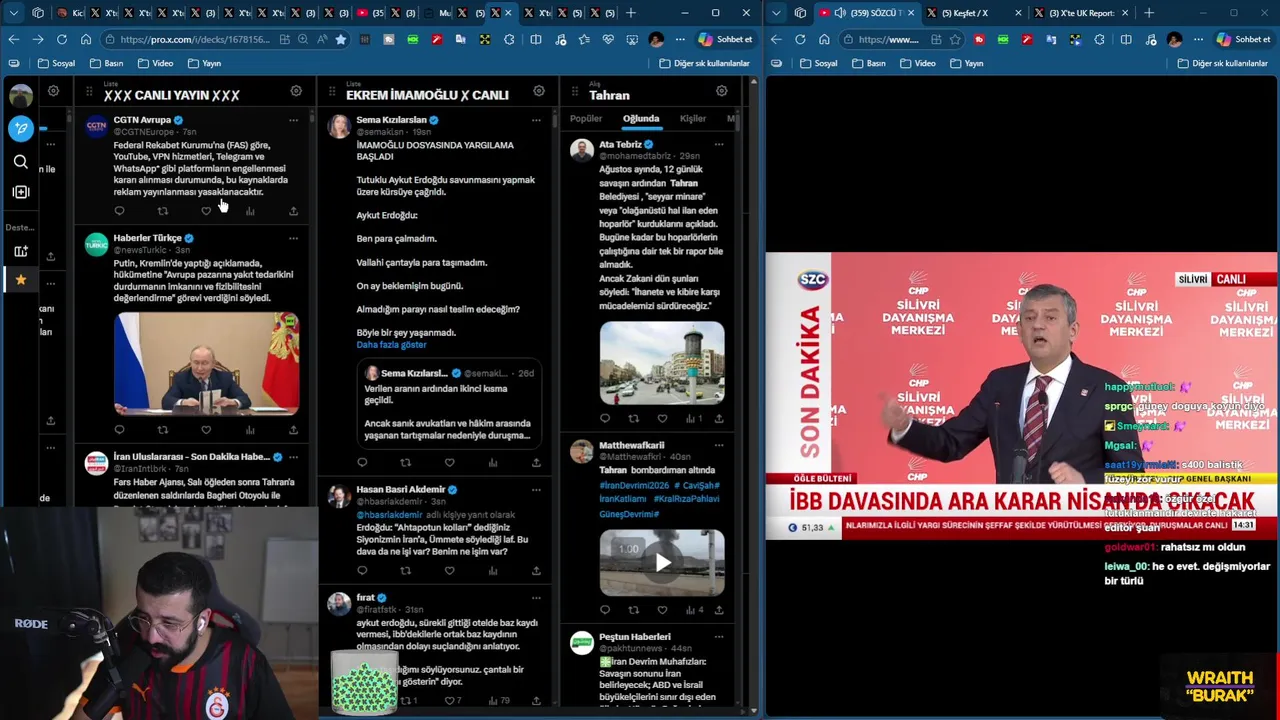Screen dimensions: 1280x720
Task: Like the Ata Tebriz post
Action: pyautogui.click(x=662, y=418)
